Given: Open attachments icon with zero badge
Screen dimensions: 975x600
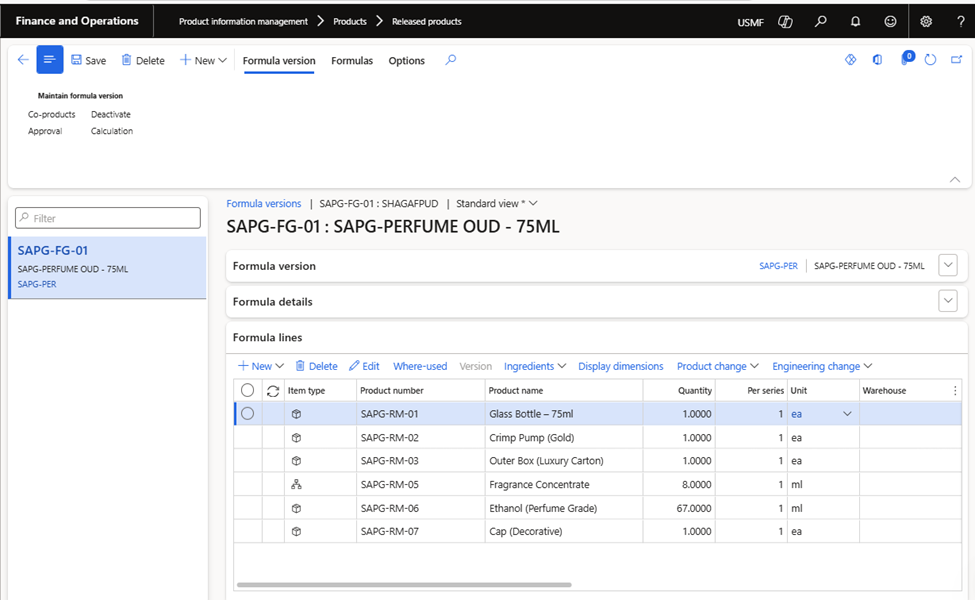Looking at the screenshot, I should (x=907, y=59).
